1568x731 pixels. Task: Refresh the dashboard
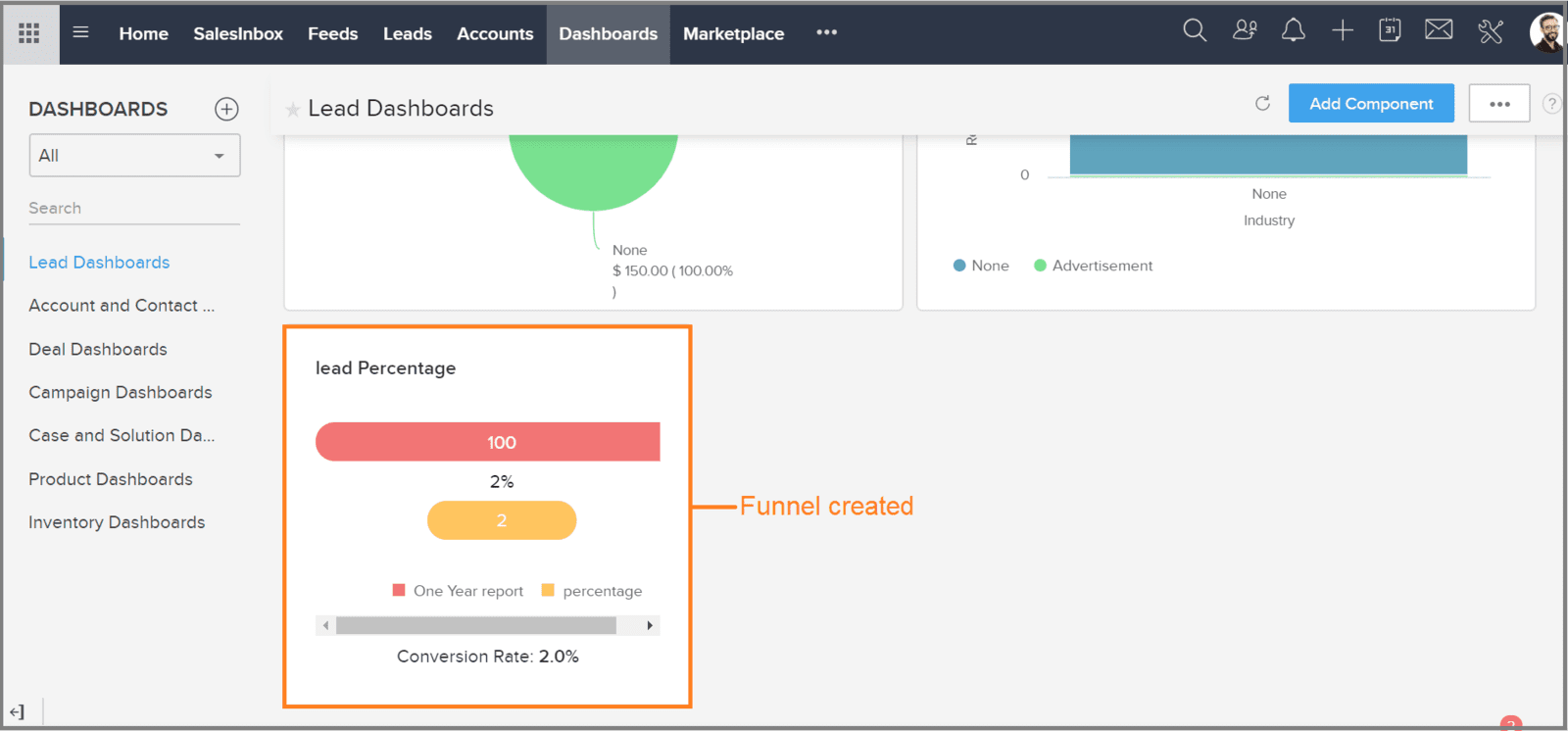1262,103
